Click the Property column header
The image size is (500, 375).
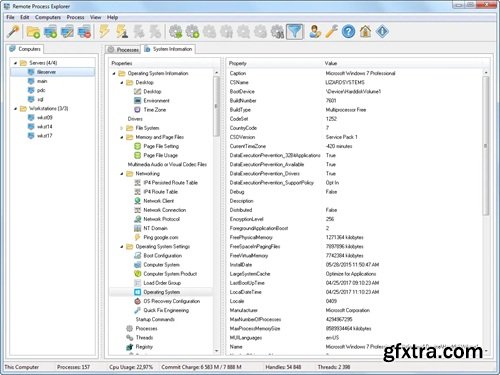click(237, 63)
